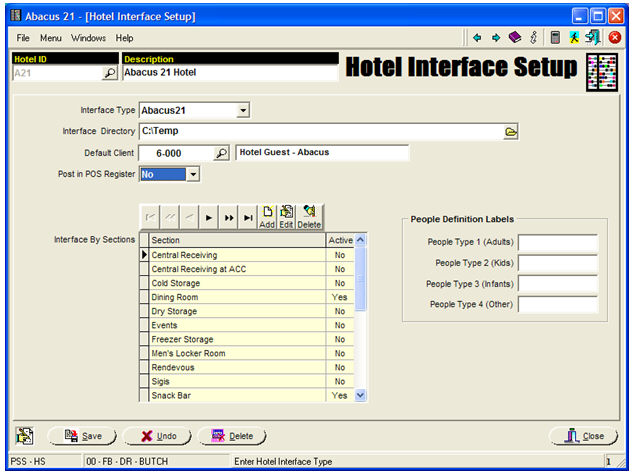The height and width of the screenshot is (474, 633).
Task: Open Default Client lookup magnifier
Action: (221, 153)
